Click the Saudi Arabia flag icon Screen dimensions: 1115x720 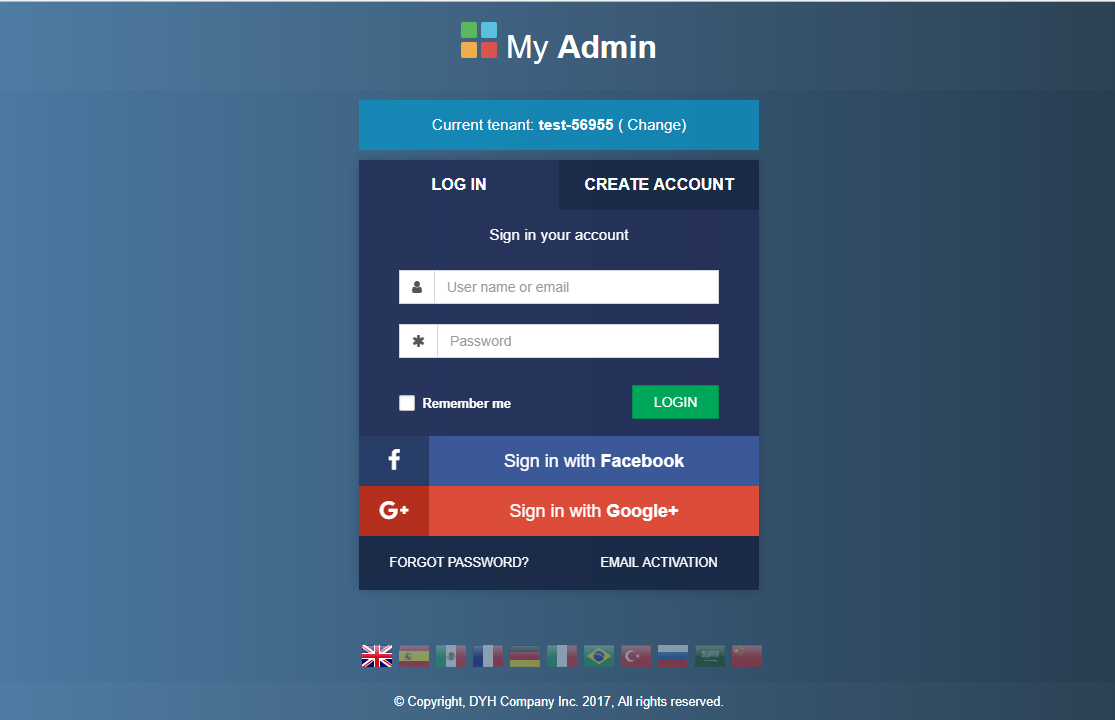710,656
